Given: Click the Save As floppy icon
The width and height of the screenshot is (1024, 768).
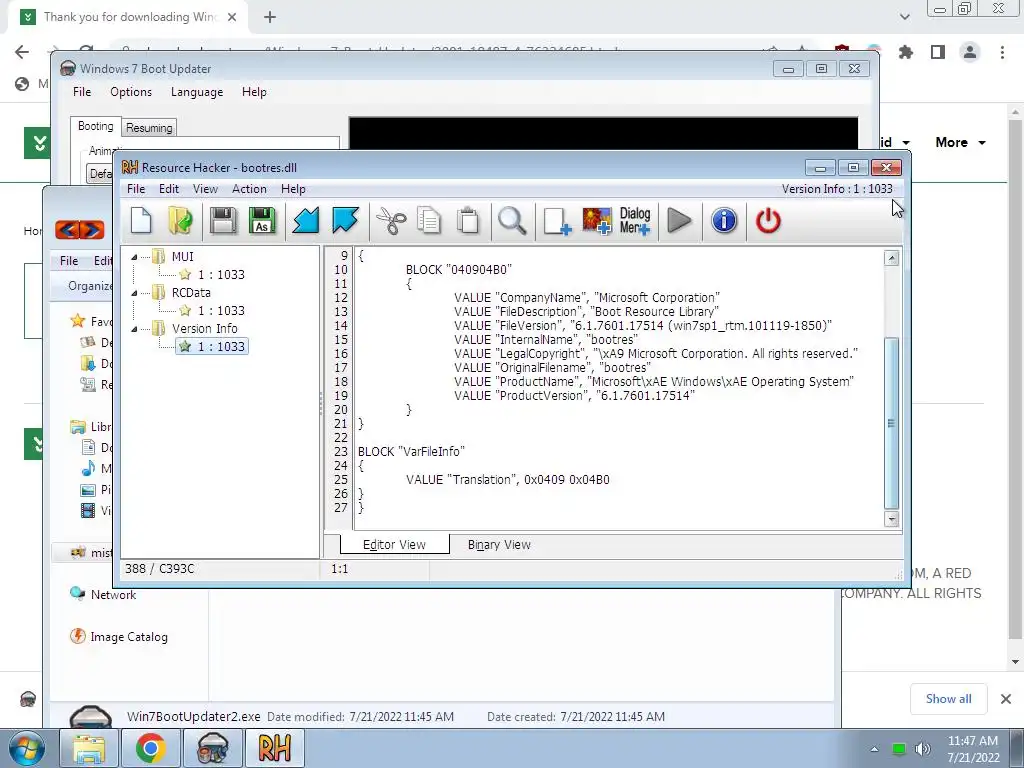Looking at the screenshot, I should pos(262,221).
